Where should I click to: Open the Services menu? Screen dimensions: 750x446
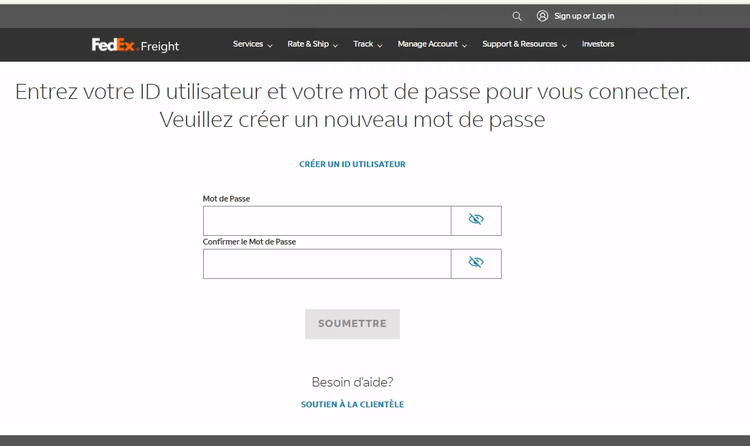pos(248,44)
